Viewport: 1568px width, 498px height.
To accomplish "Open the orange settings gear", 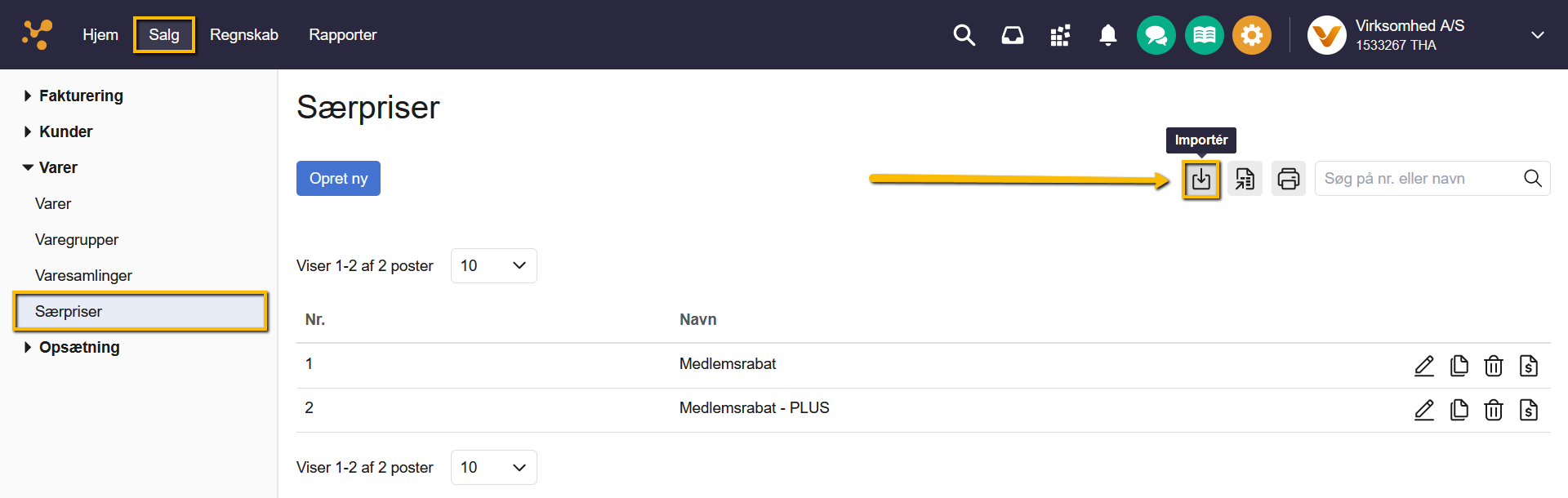I will (1251, 35).
